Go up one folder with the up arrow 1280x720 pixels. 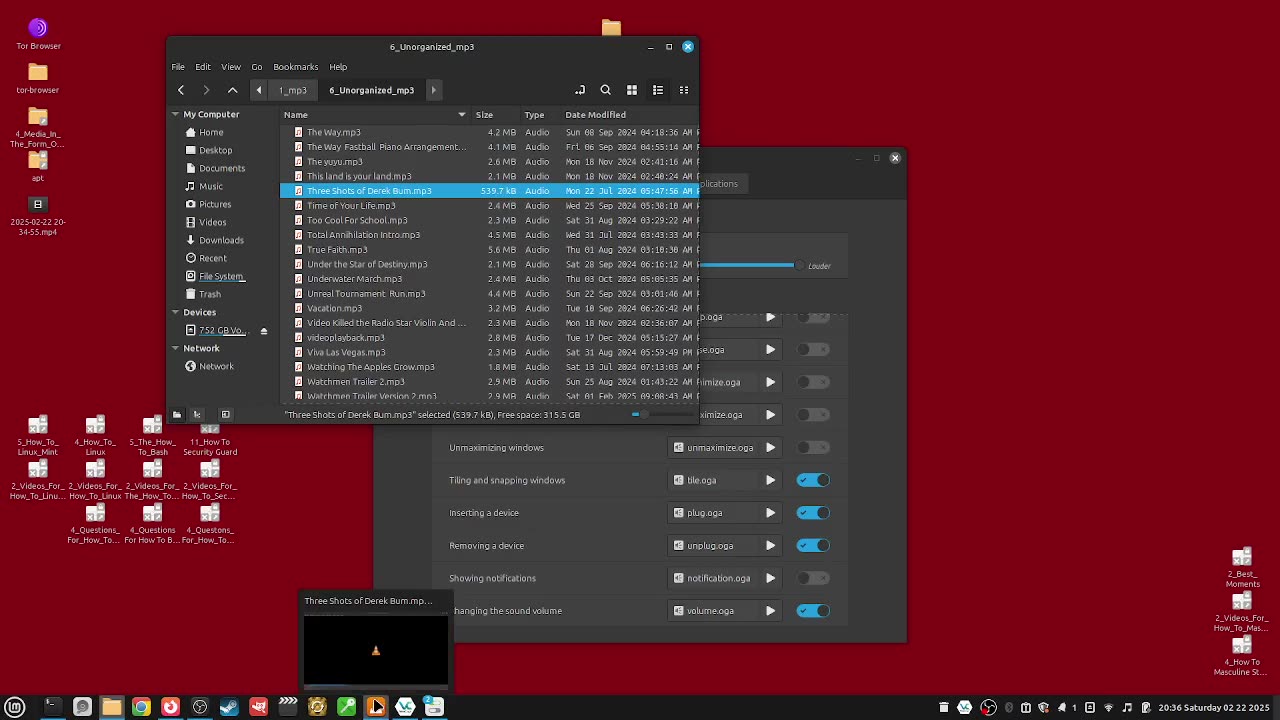pos(233,90)
